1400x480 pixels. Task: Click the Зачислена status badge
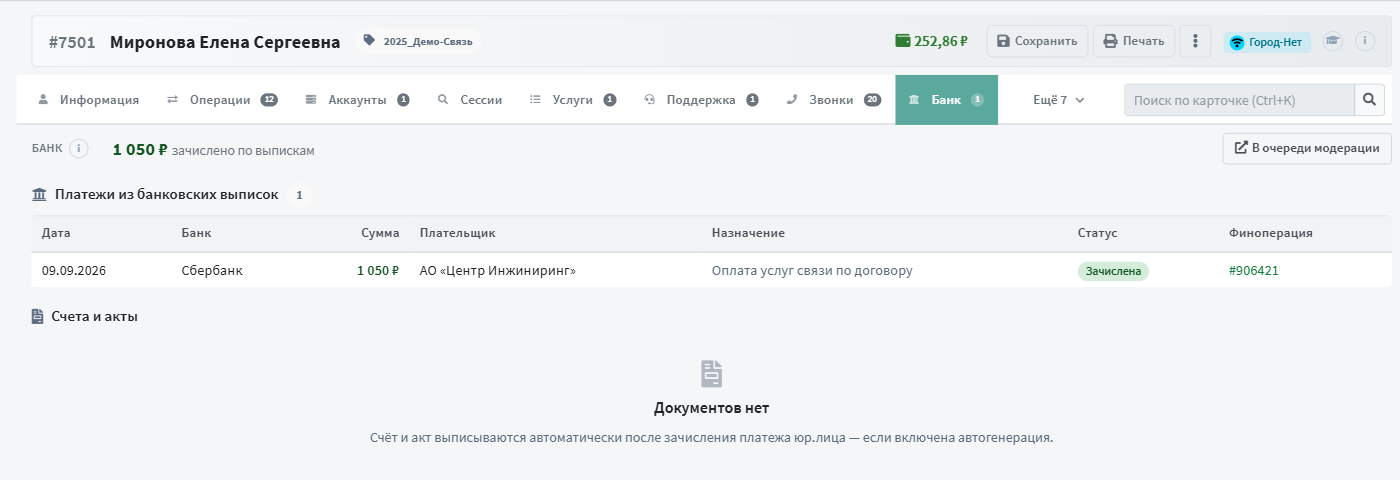click(x=1113, y=271)
